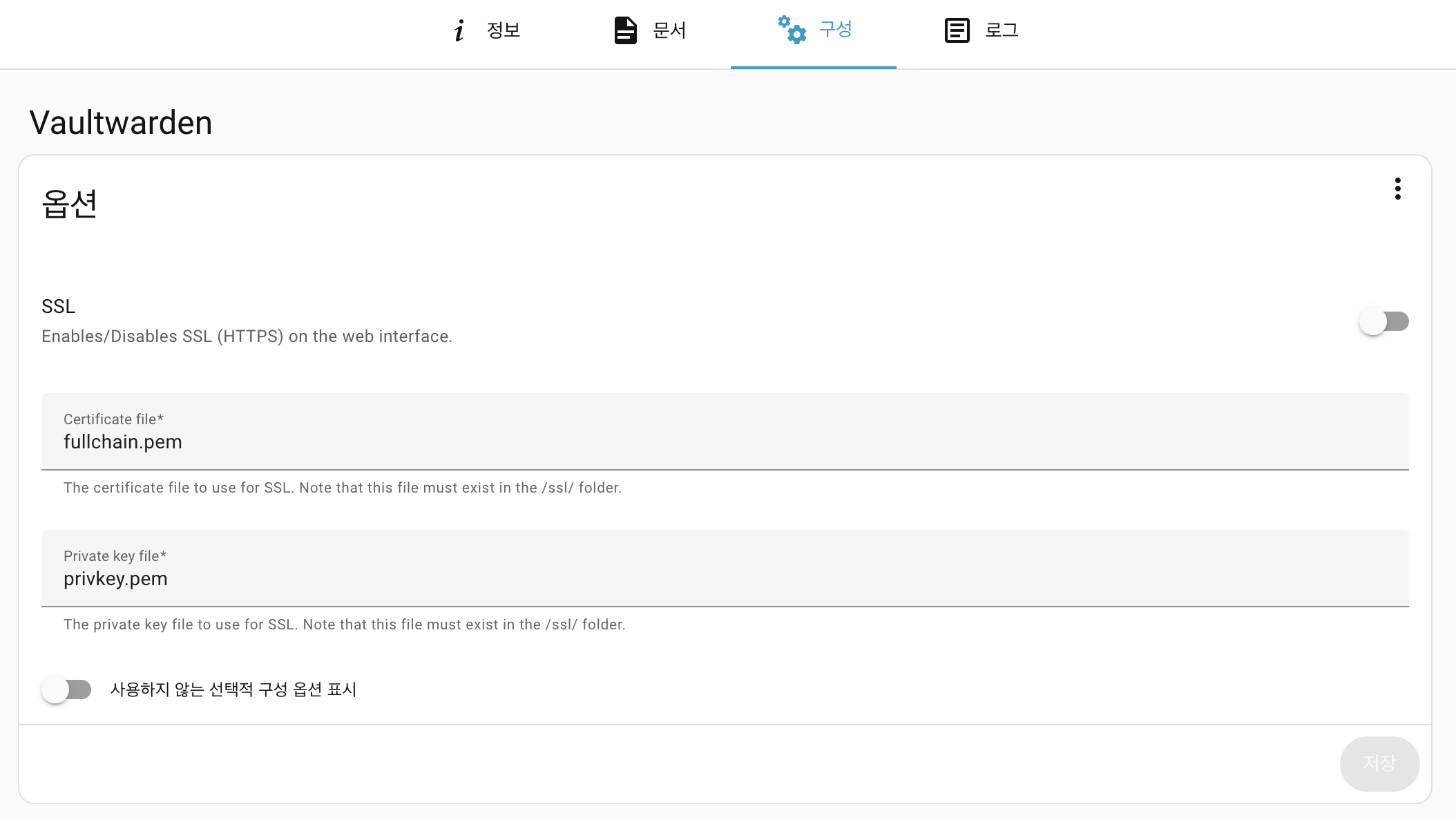Click the log lines icon

[957, 30]
